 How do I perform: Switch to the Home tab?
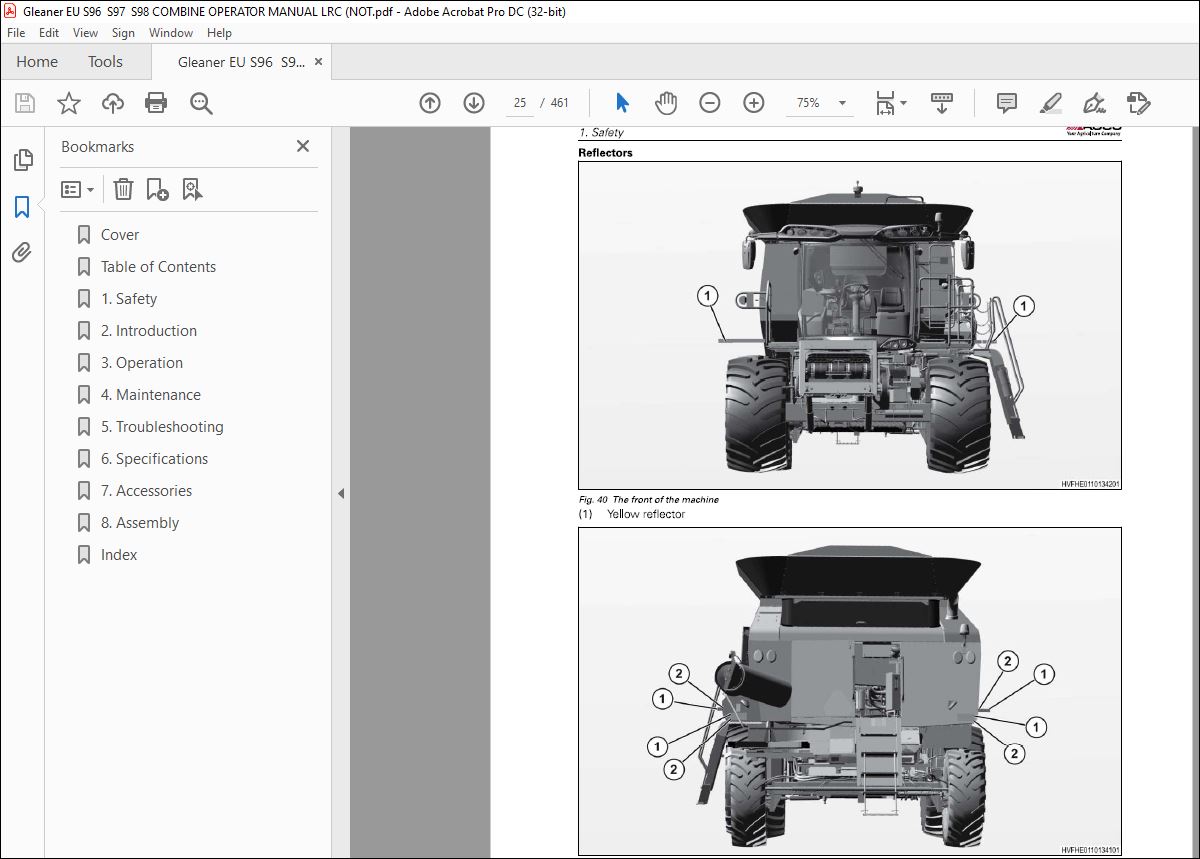pyautogui.click(x=37, y=62)
